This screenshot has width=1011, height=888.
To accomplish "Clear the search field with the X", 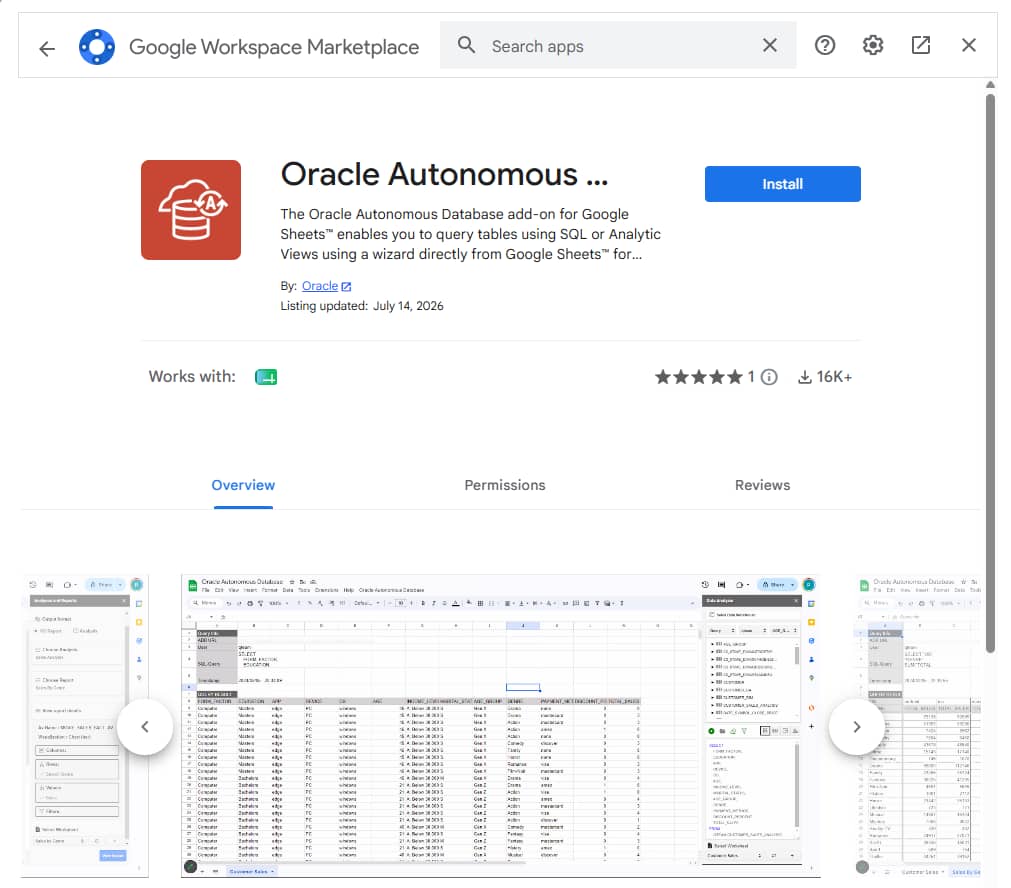I will 770,45.
